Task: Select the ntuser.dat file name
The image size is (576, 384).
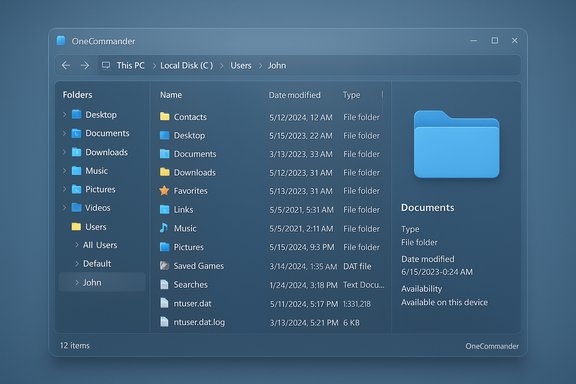Action: [x=192, y=304]
